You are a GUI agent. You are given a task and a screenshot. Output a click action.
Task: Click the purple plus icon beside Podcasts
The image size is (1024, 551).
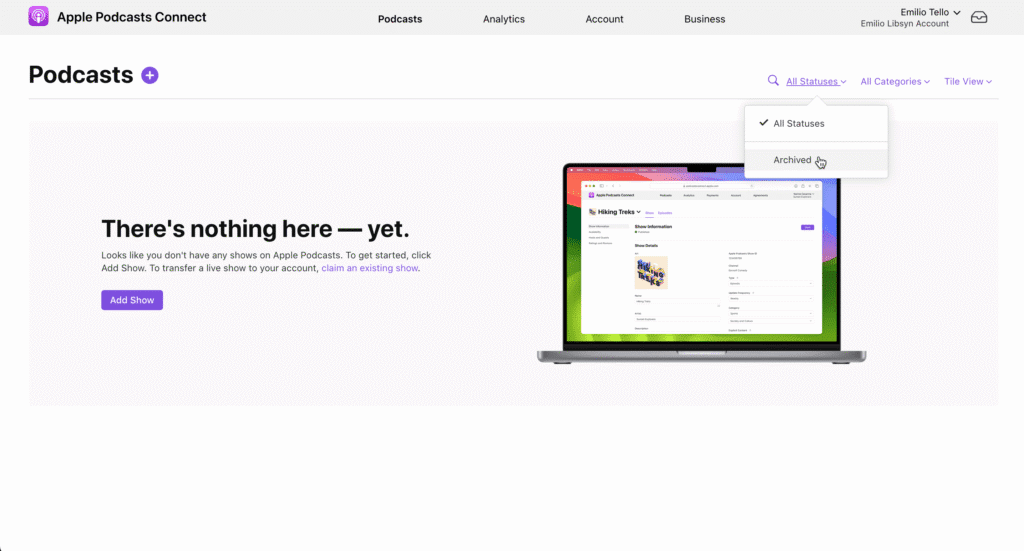(150, 75)
